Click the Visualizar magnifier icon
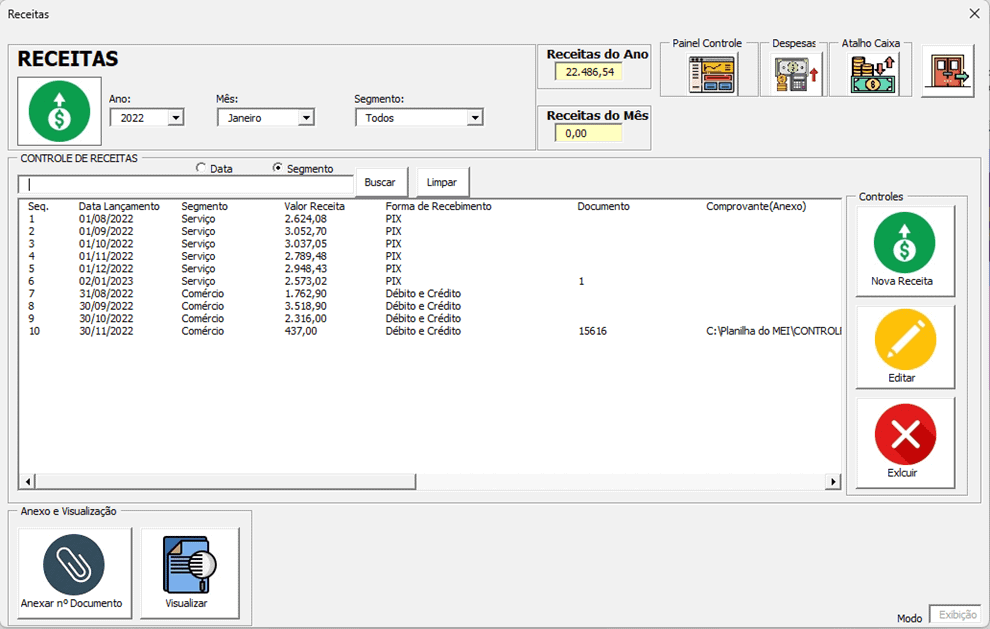The image size is (990, 629). [189, 562]
